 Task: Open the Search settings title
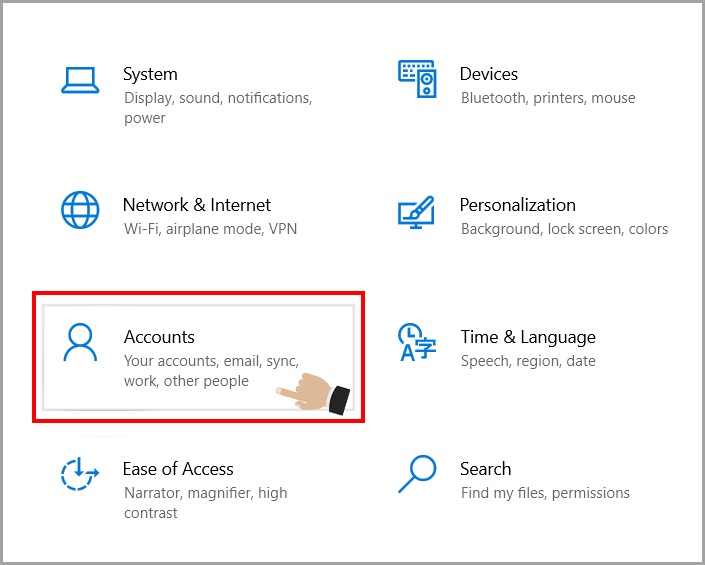[x=485, y=469]
